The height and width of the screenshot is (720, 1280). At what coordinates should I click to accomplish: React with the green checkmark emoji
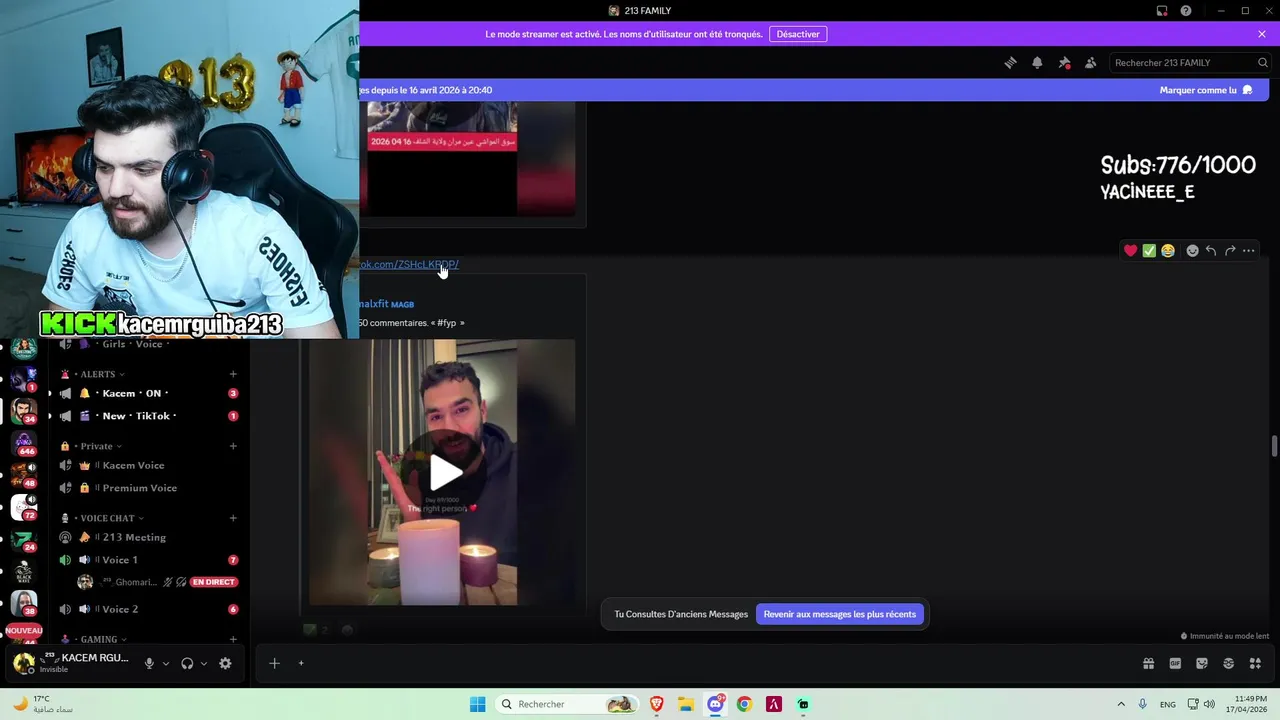(x=1149, y=251)
